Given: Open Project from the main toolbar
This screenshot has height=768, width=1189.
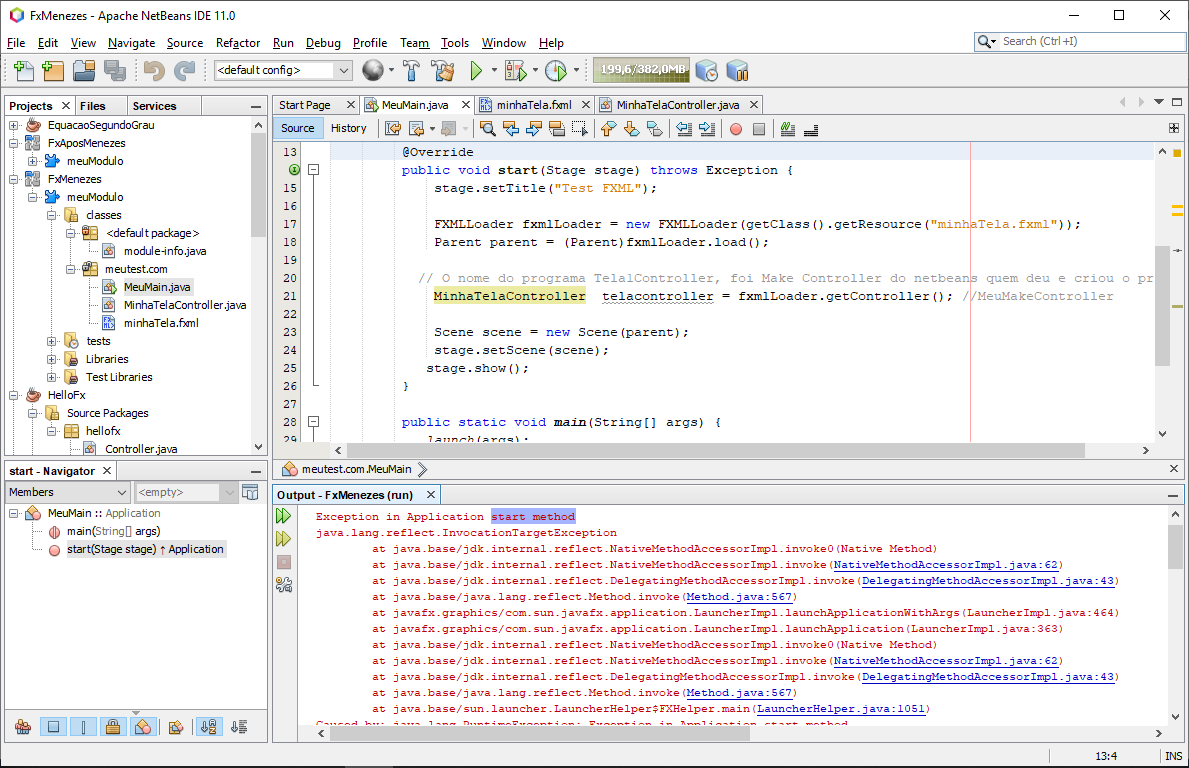Looking at the screenshot, I should pos(84,71).
